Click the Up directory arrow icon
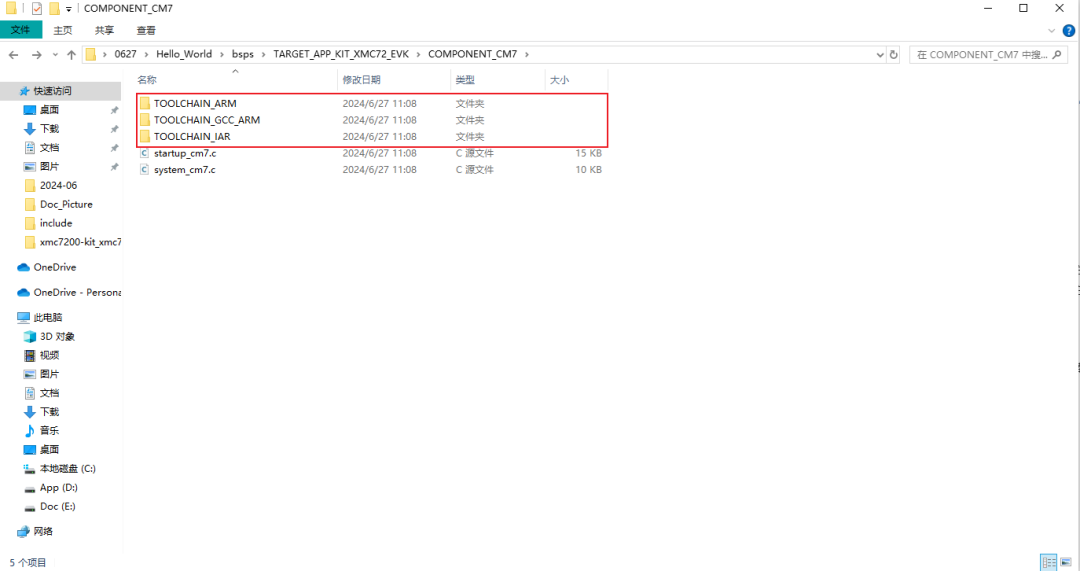This screenshot has width=1080, height=571. click(x=71, y=54)
